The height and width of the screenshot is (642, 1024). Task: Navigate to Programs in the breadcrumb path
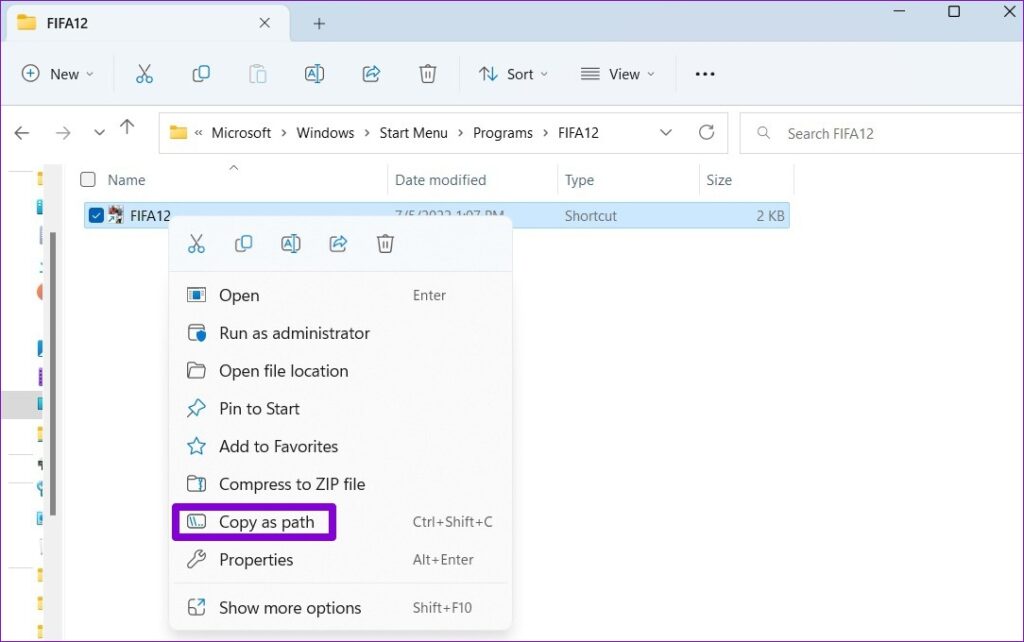coord(503,131)
